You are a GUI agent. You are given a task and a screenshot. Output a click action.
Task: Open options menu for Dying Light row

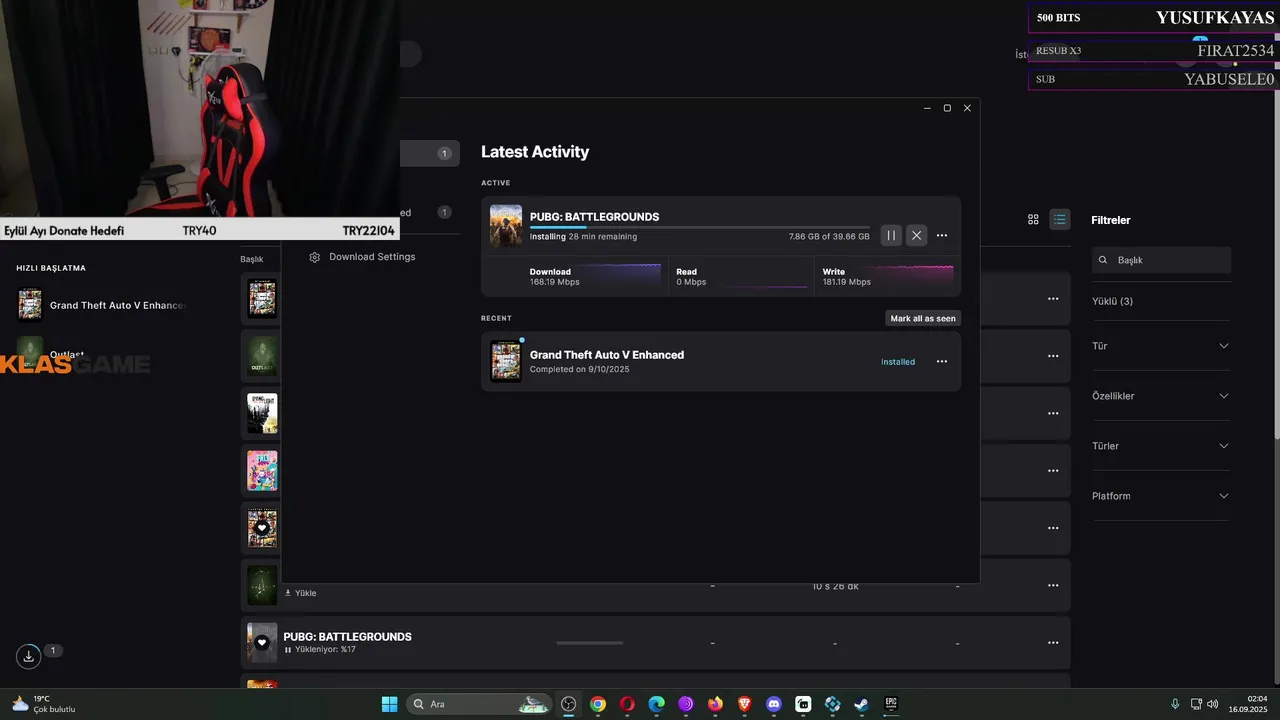(x=1053, y=413)
